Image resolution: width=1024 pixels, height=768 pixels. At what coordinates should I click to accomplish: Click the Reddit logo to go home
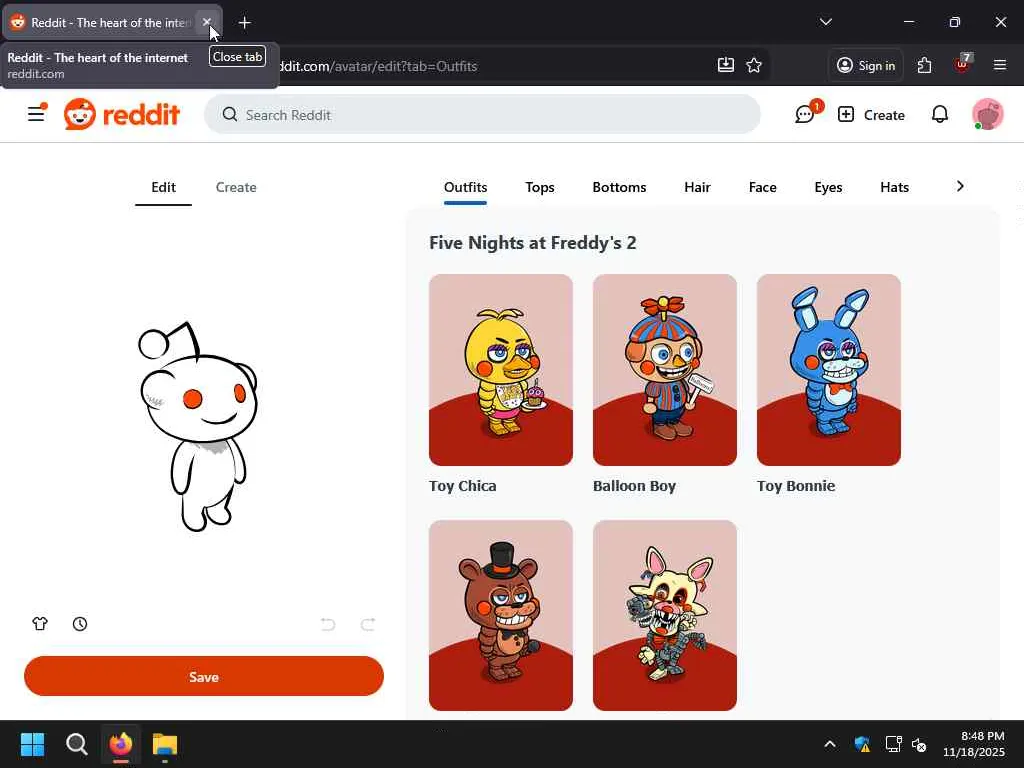[x=121, y=114]
